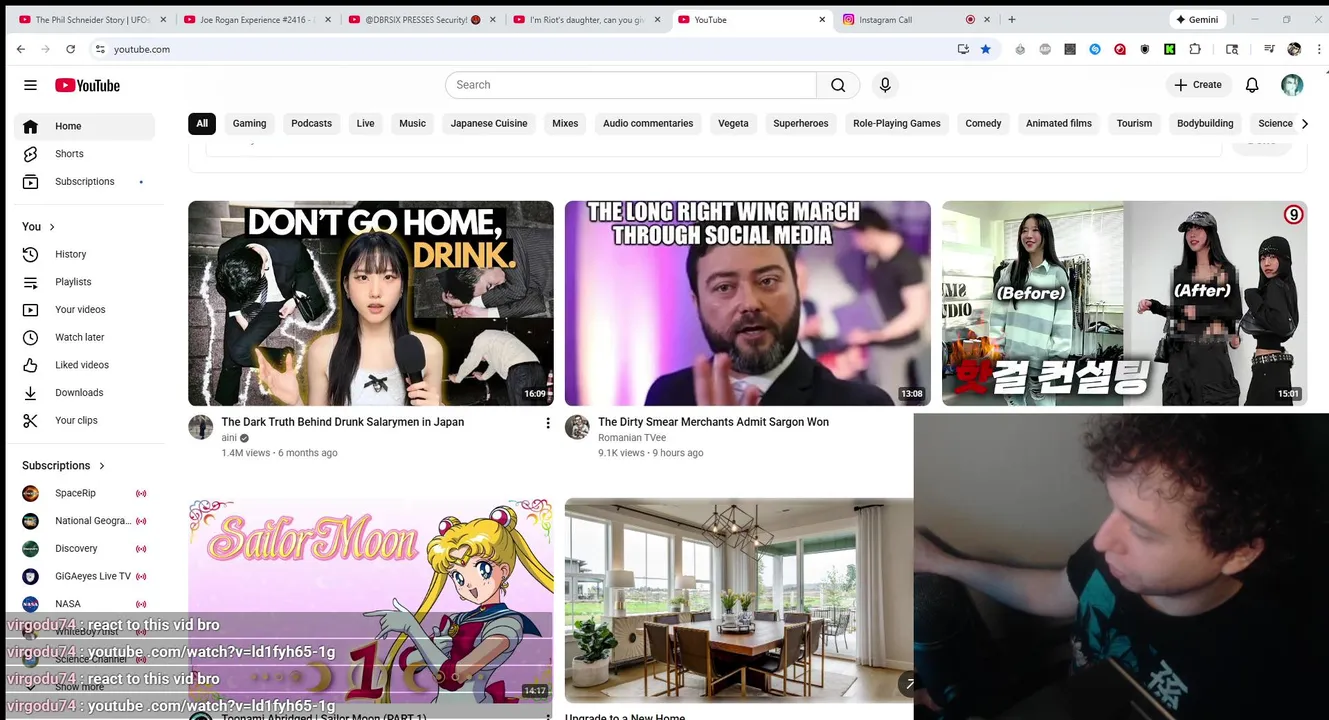Go back in the browser
The height and width of the screenshot is (720, 1329).
(x=21, y=49)
